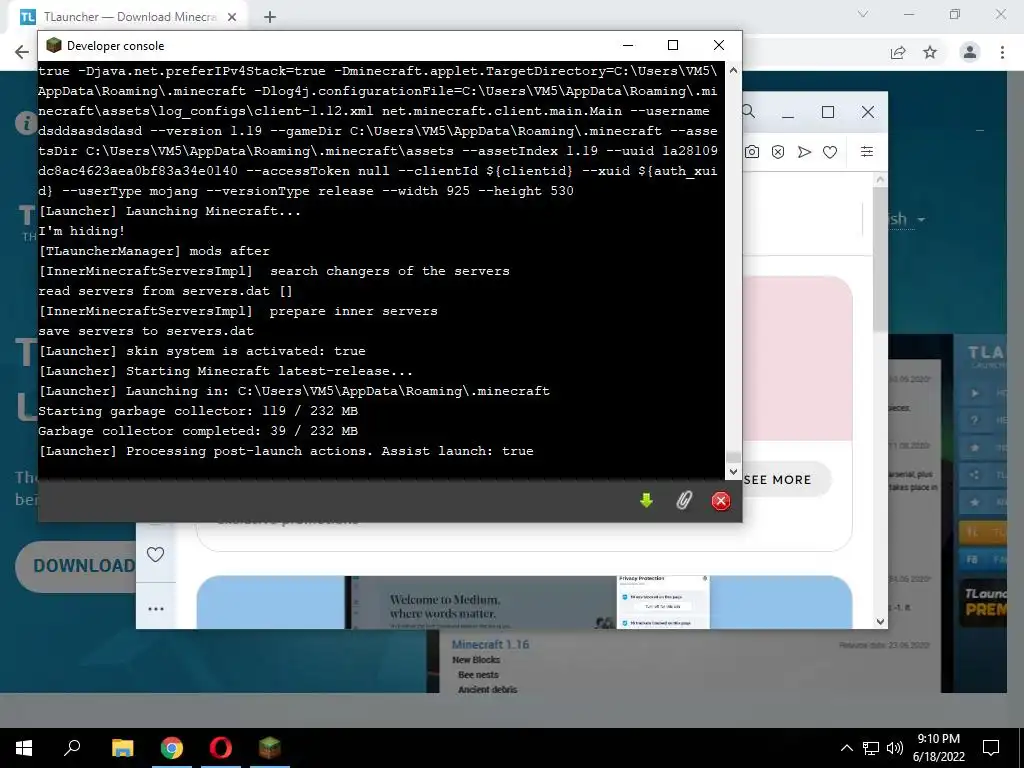Click the green scroll-to-bottom arrow in Developer console
The height and width of the screenshot is (768, 1024).
pos(646,501)
